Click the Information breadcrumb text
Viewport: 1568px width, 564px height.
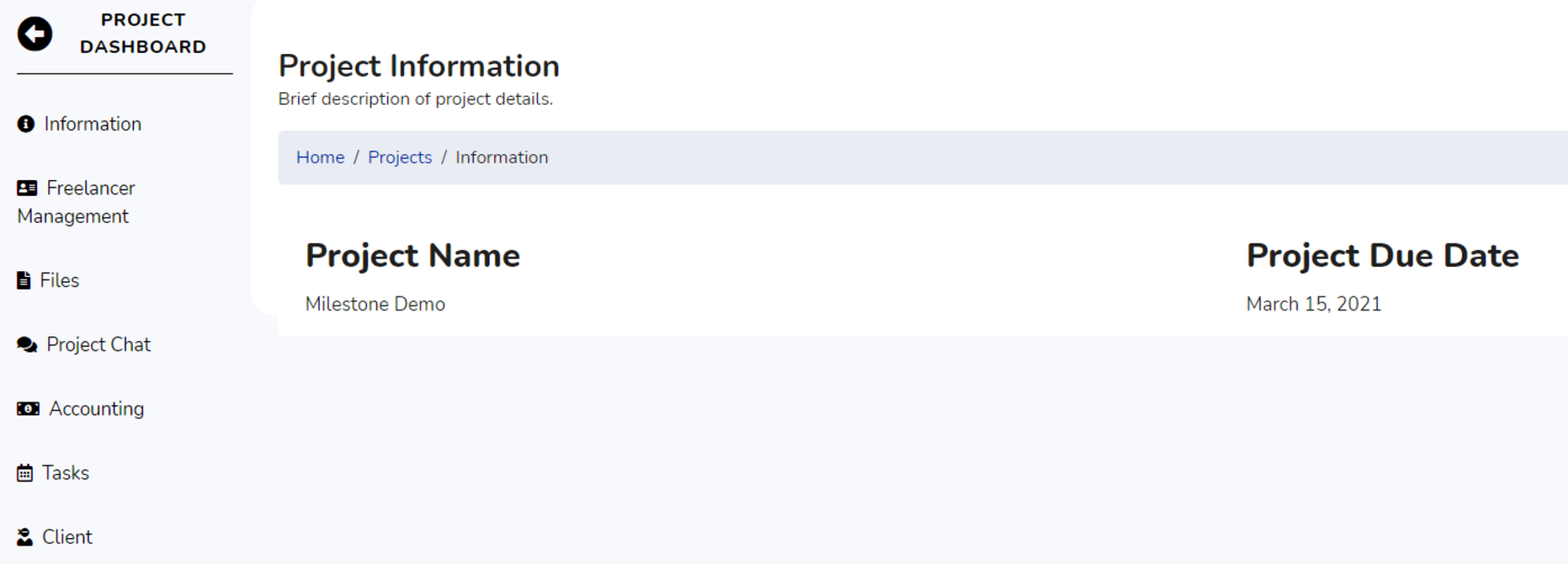pyautogui.click(x=502, y=158)
